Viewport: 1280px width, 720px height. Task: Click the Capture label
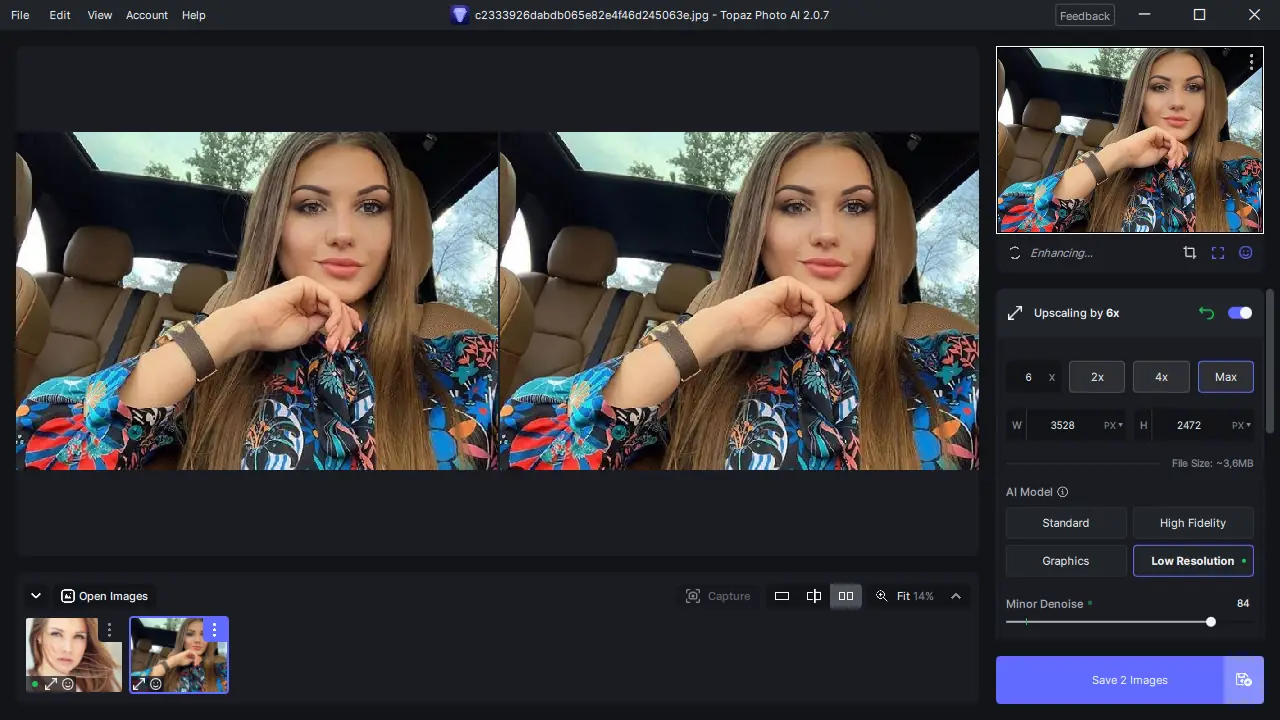coord(729,596)
